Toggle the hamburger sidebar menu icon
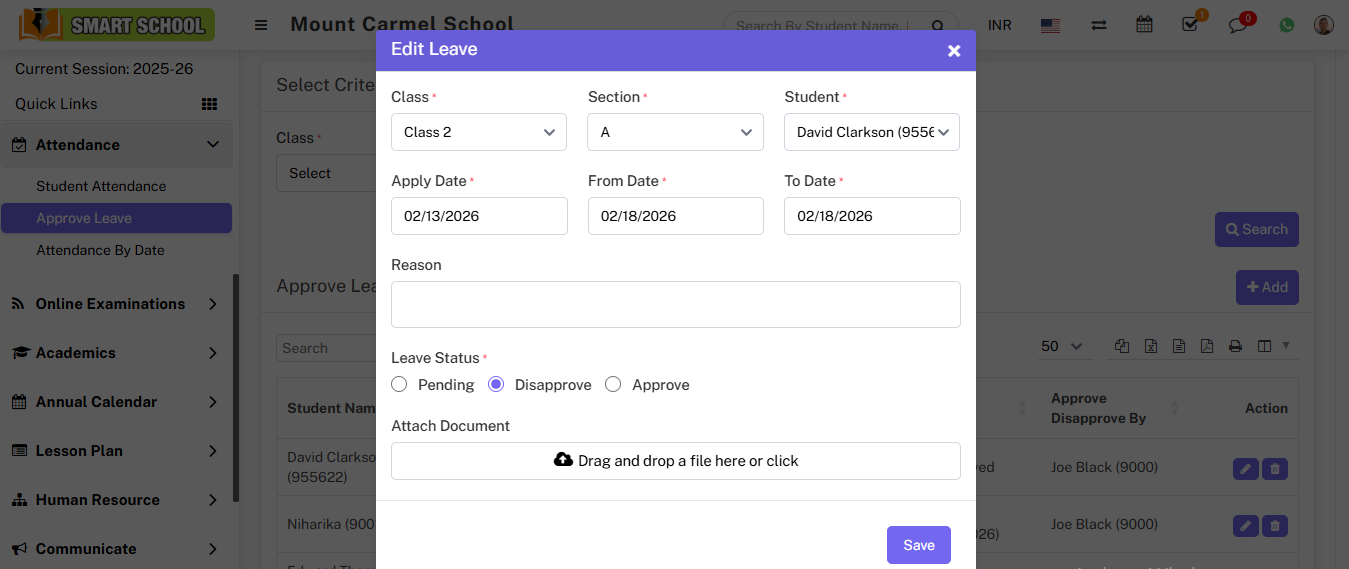The width and height of the screenshot is (1349, 569). click(261, 25)
